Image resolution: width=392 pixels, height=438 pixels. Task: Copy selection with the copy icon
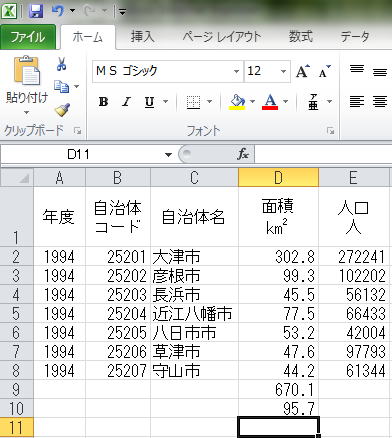[61, 86]
